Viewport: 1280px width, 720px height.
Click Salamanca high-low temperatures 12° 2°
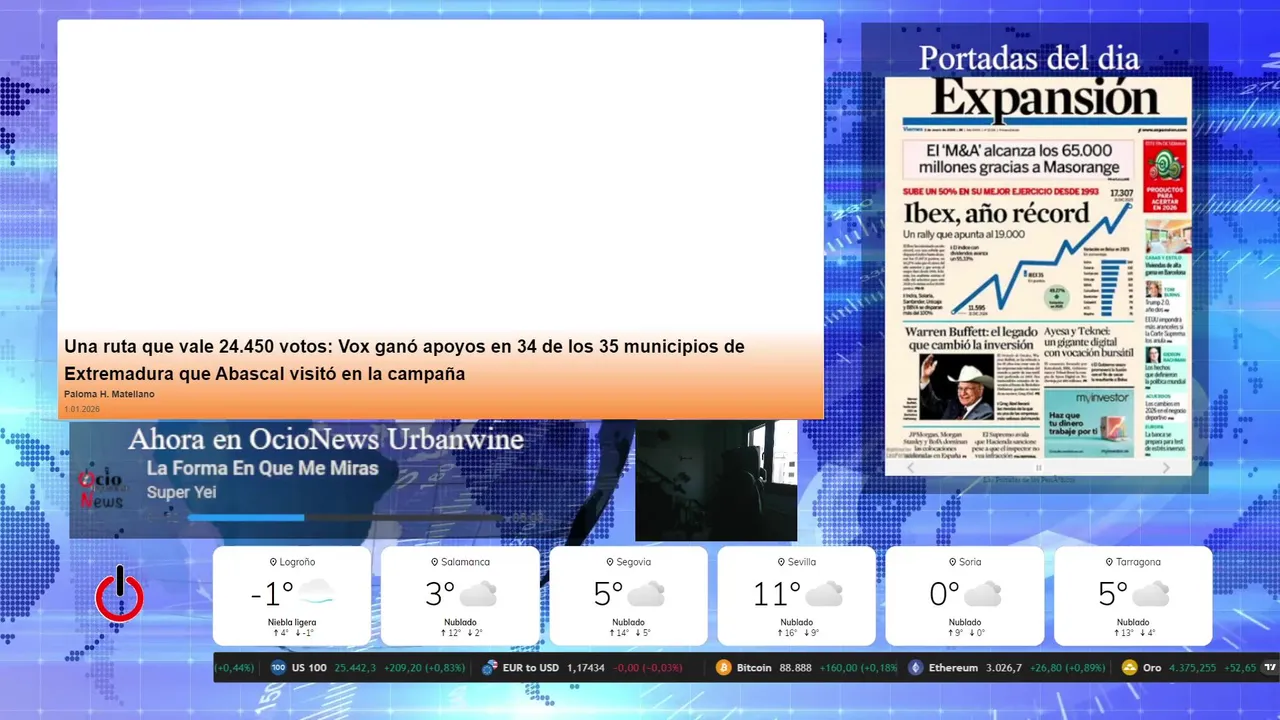coord(461,633)
